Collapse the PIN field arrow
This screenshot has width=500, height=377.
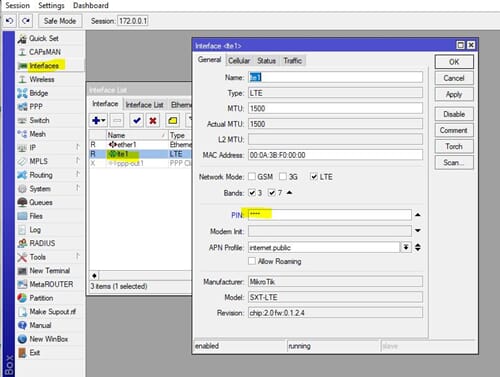pyautogui.click(x=418, y=215)
